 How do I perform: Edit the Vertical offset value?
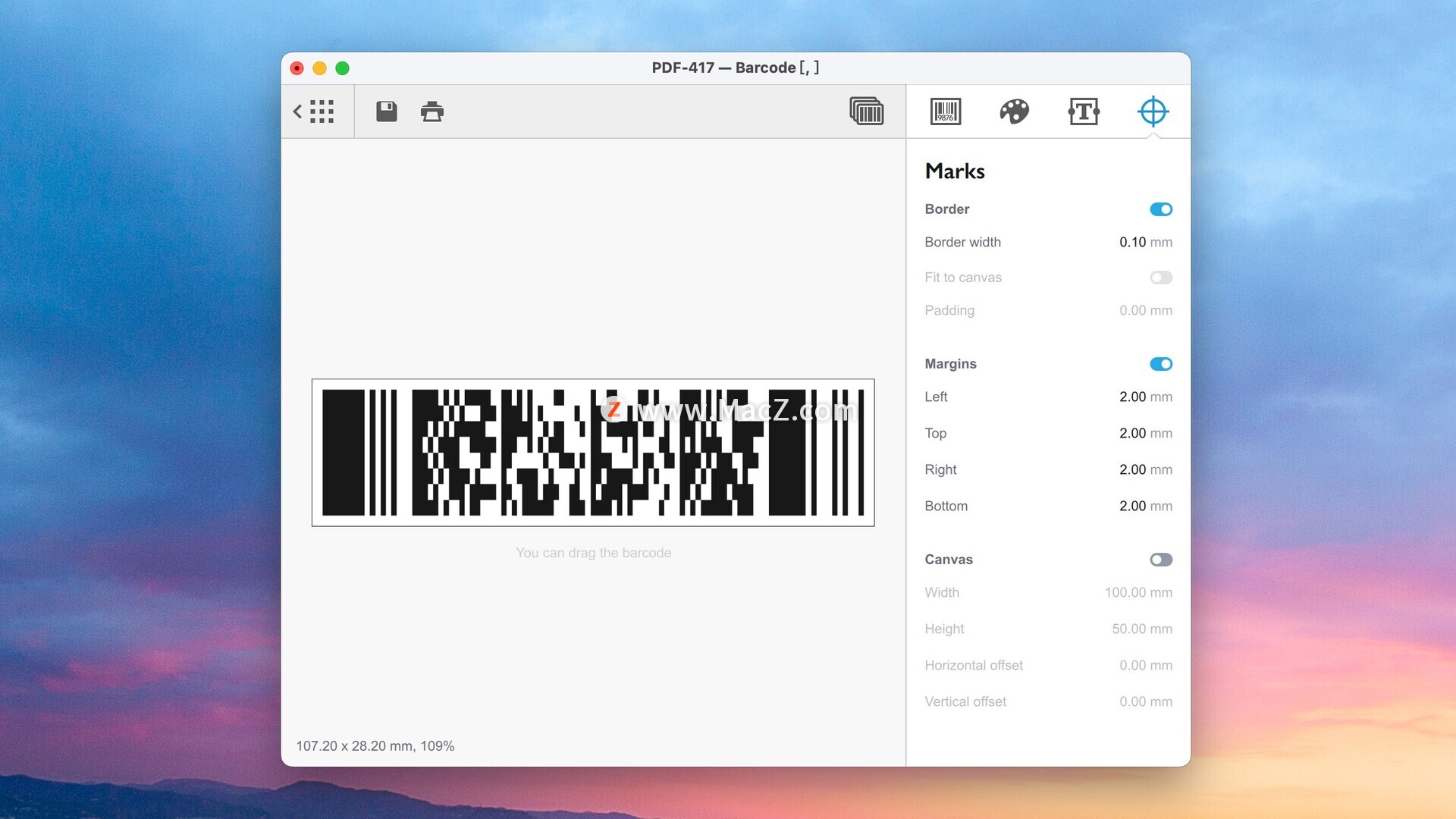pyautogui.click(x=1145, y=702)
